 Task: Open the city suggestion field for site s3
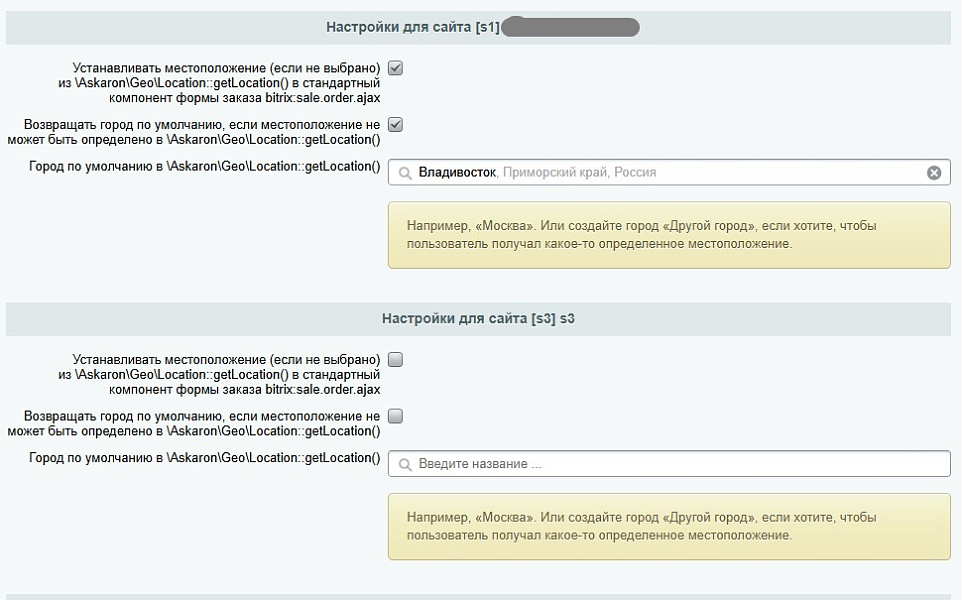[600, 463]
